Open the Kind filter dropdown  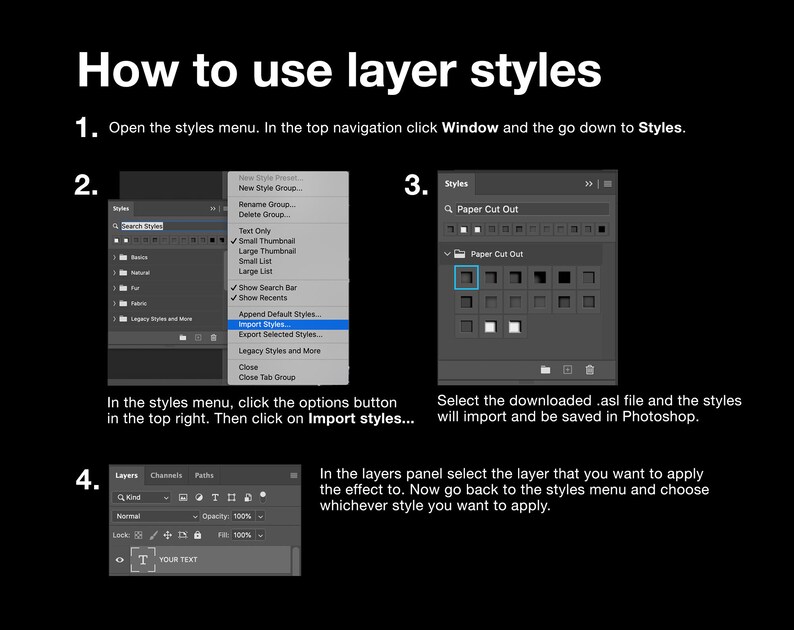141,498
